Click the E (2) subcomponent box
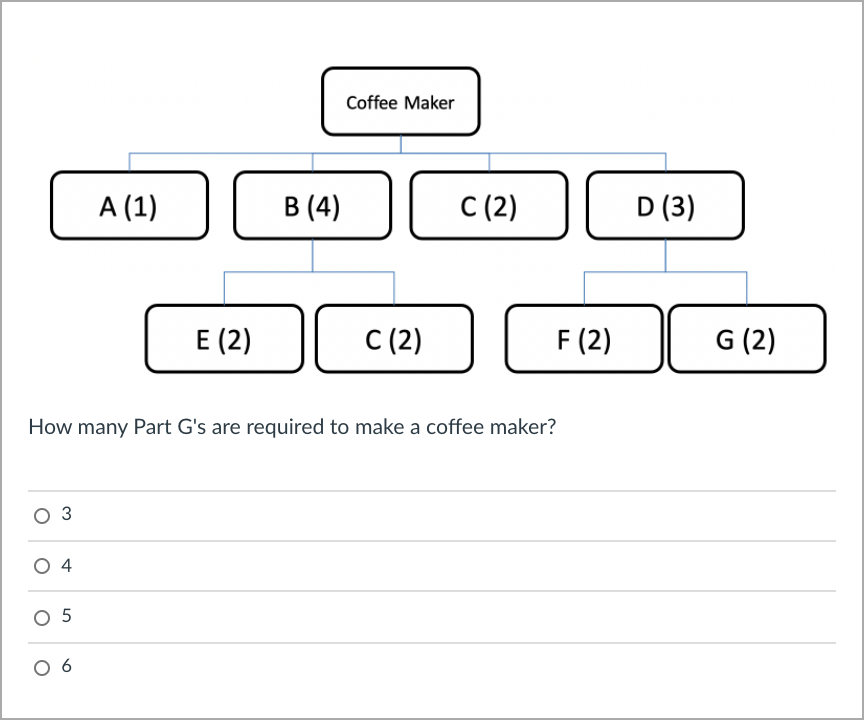The image size is (864, 720). coord(224,338)
